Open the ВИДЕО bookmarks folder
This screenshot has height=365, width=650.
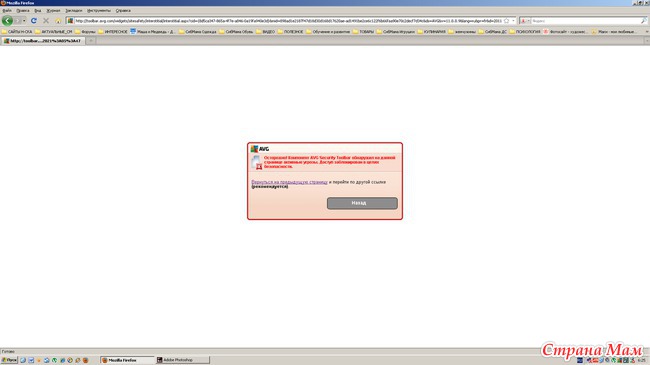click(x=265, y=32)
